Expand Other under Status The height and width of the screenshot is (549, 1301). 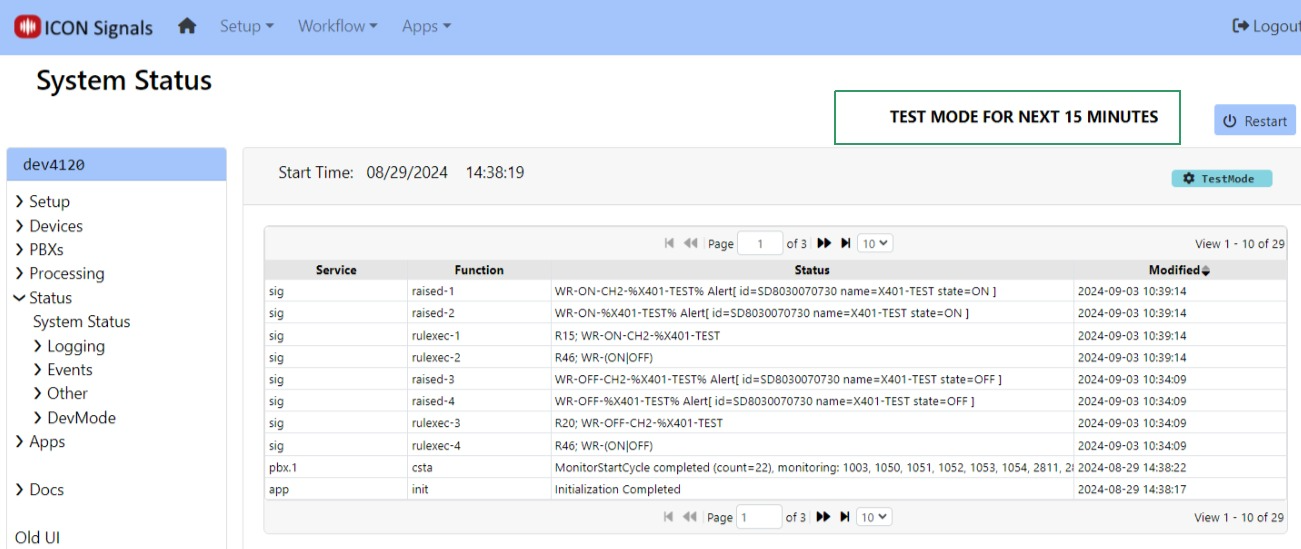(60, 393)
